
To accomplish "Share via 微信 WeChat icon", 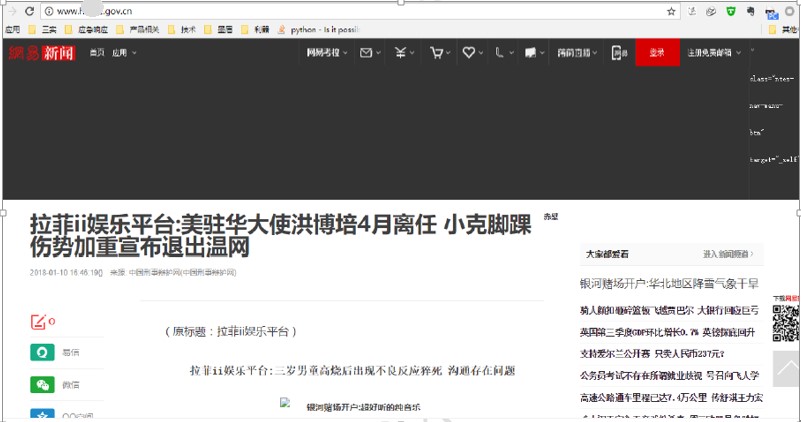I will (42, 385).
